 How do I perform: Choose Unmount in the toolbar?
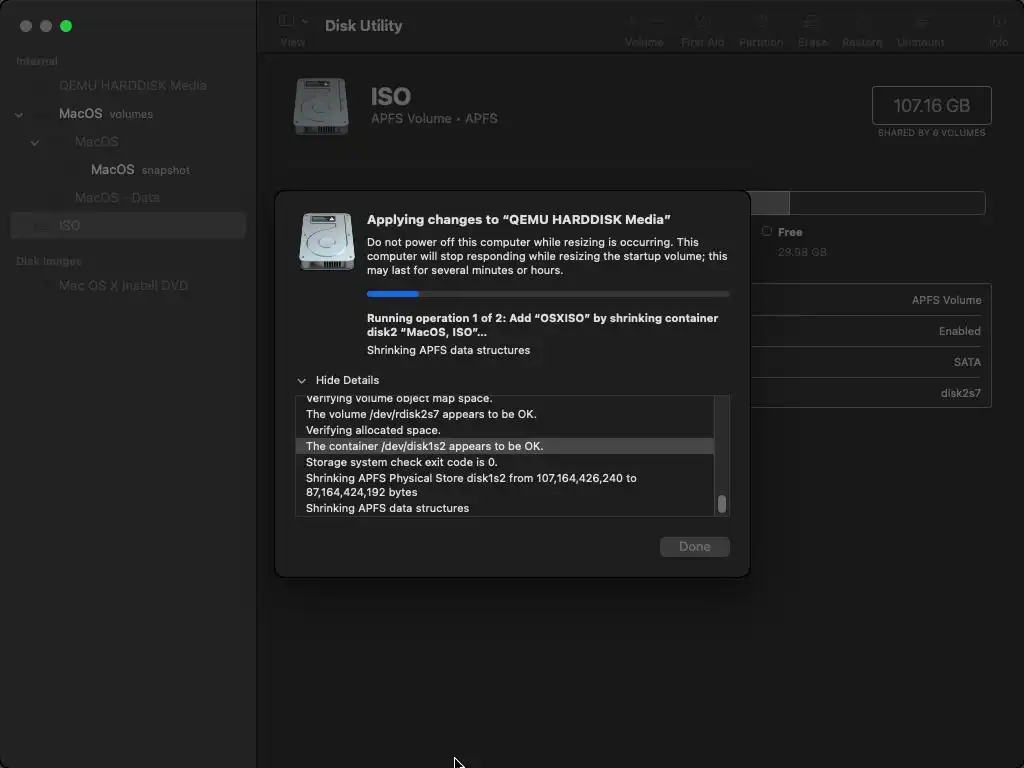click(920, 31)
